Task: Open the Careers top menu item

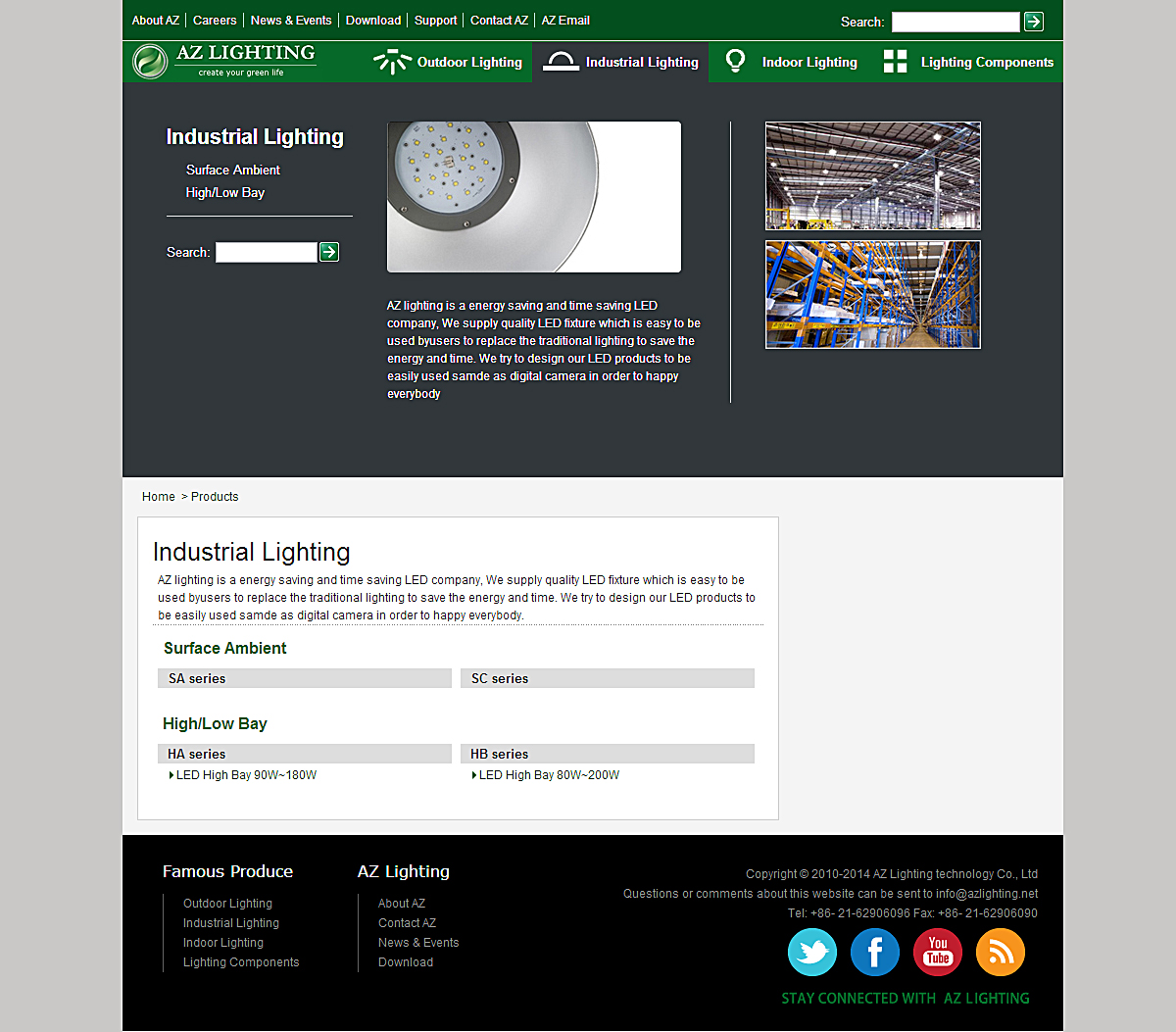Action: point(215,21)
